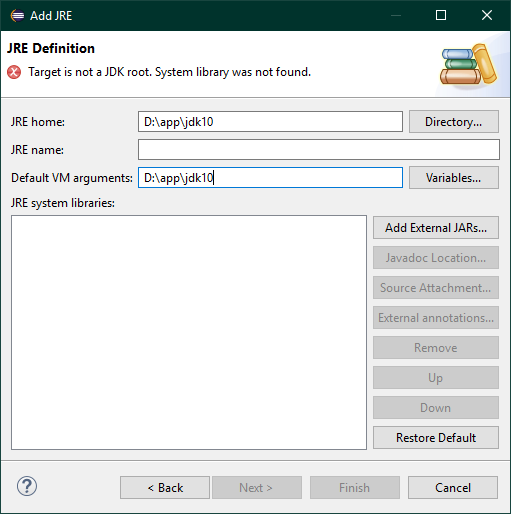
Task: Click the Eclipse logo in title bar
Action: tap(17, 16)
